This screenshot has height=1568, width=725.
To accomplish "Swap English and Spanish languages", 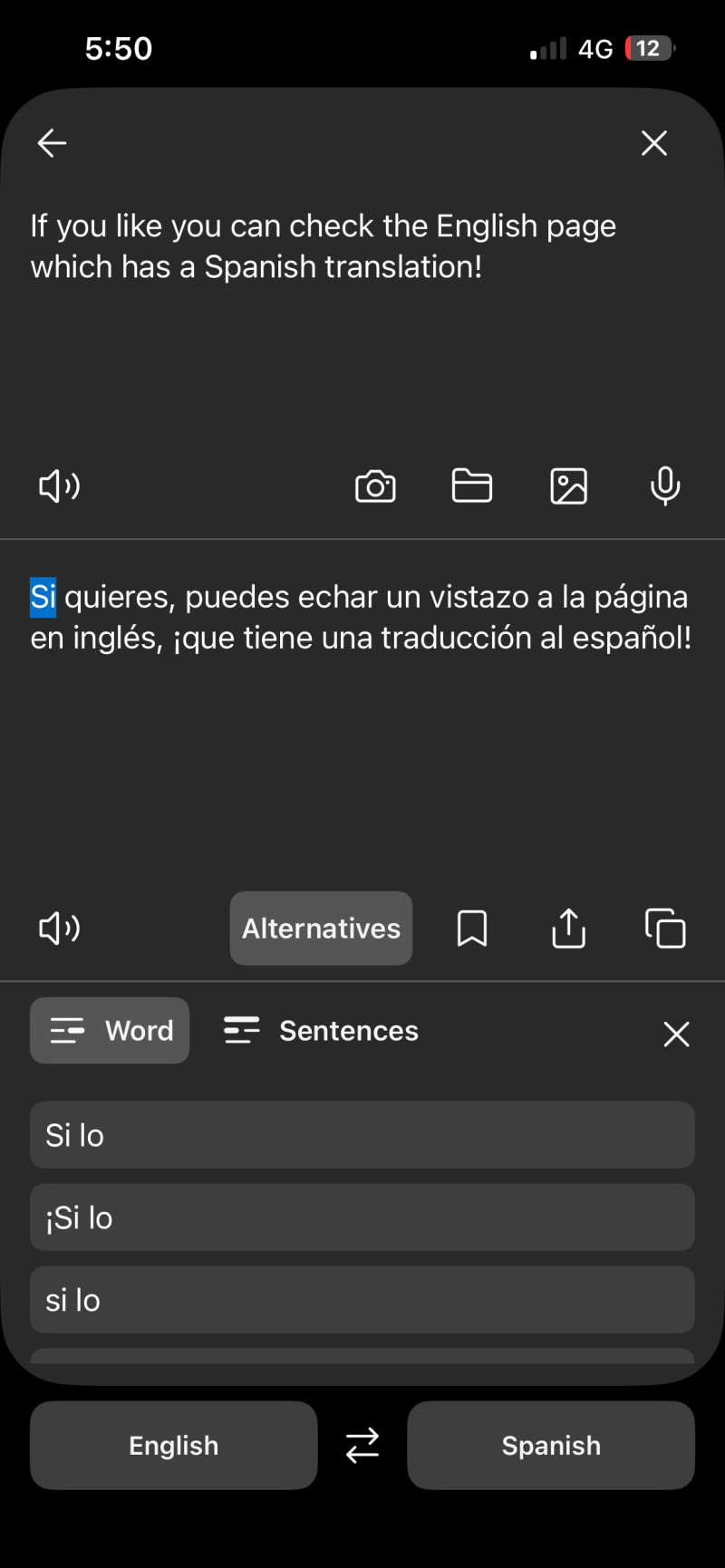I will click(x=362, y=1446).
